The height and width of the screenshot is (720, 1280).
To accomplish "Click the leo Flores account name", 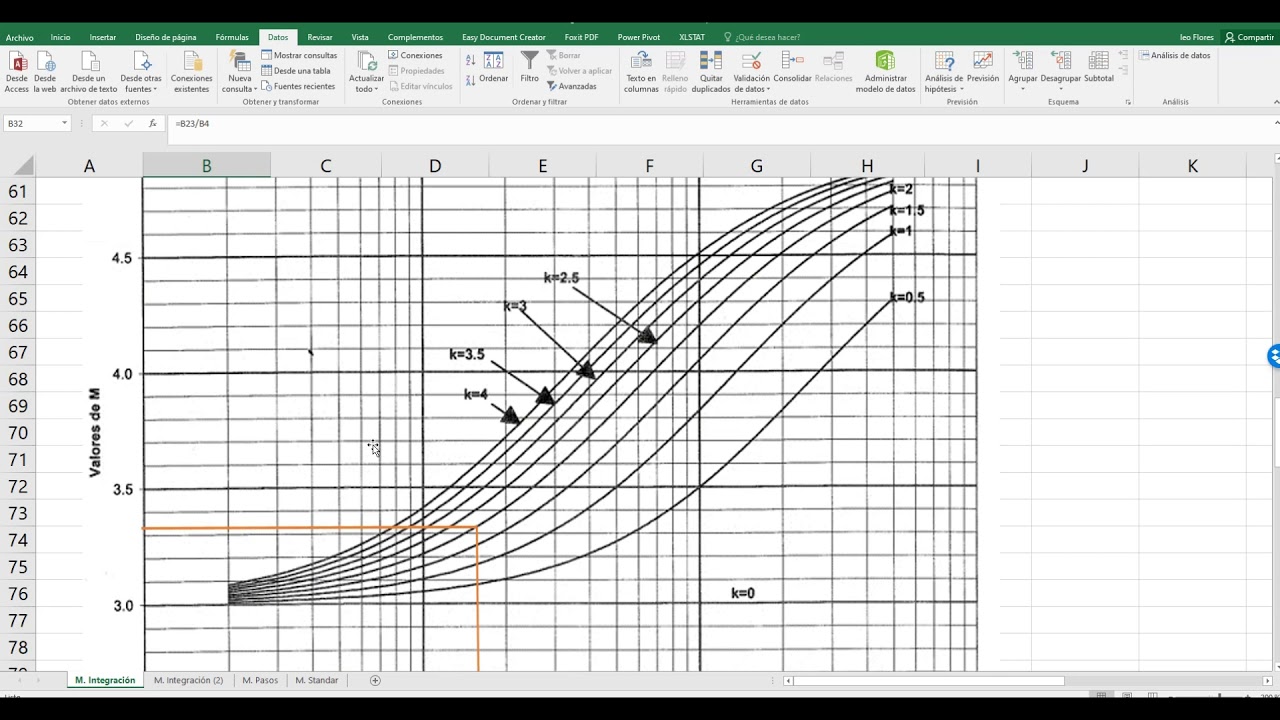I will (x=1196, y=37).
